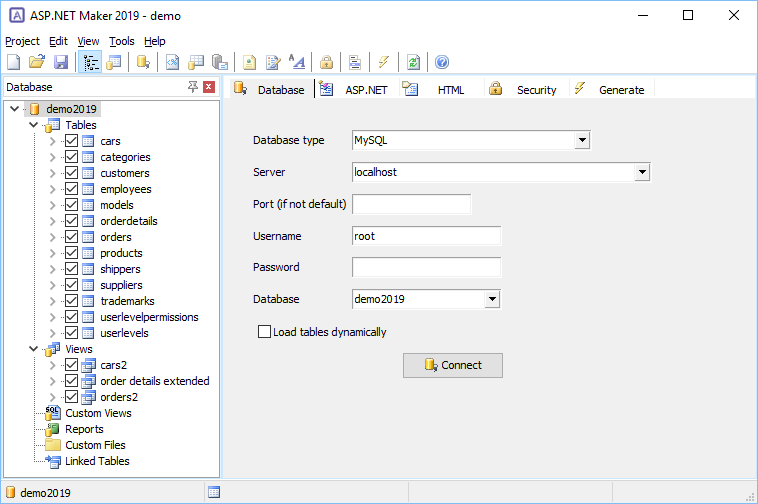This screenshot has width=758, height=504.
Task: Switch to the Security tab
Action: (x=526, y=89)
